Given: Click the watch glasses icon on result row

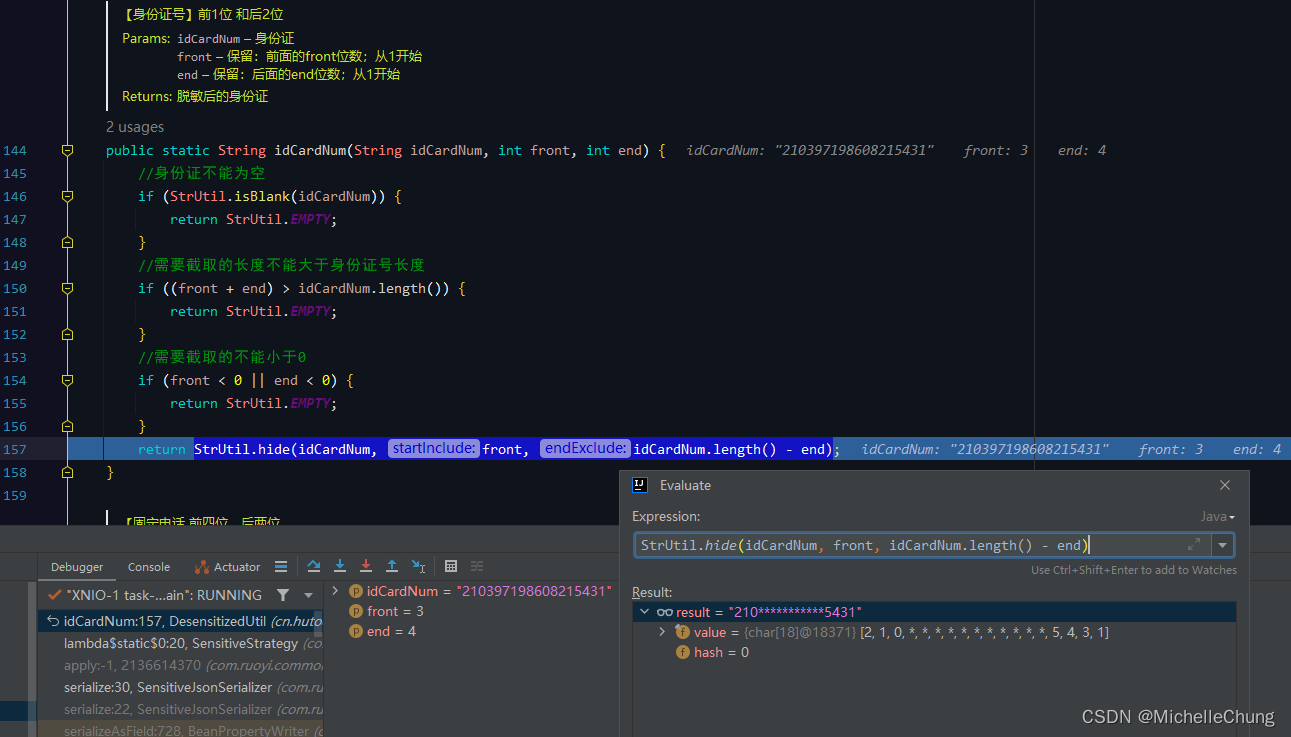Looking at the screenshot, I should [665, 612].
